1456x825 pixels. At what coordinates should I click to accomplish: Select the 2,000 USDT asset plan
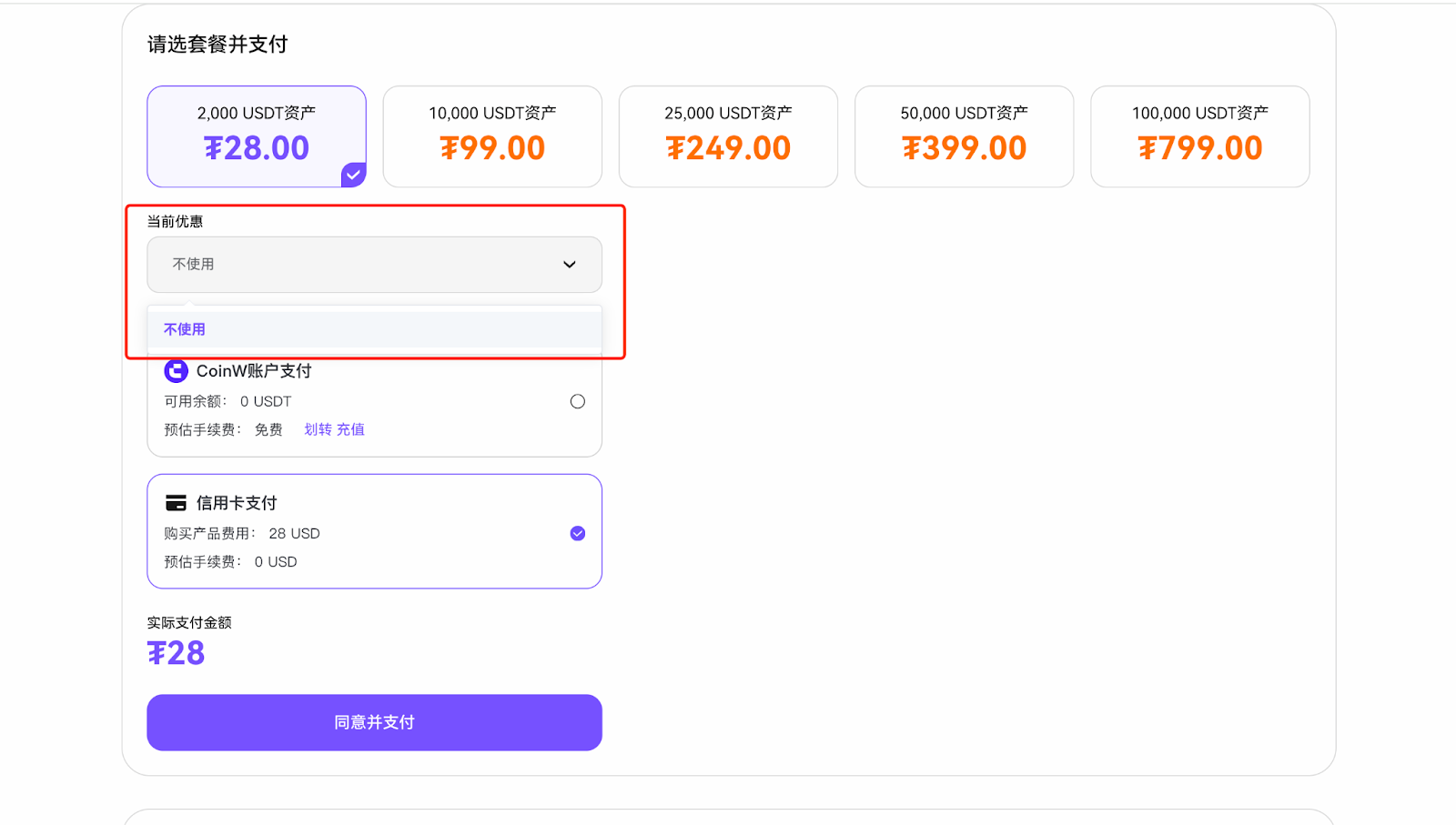click(257, 136)
